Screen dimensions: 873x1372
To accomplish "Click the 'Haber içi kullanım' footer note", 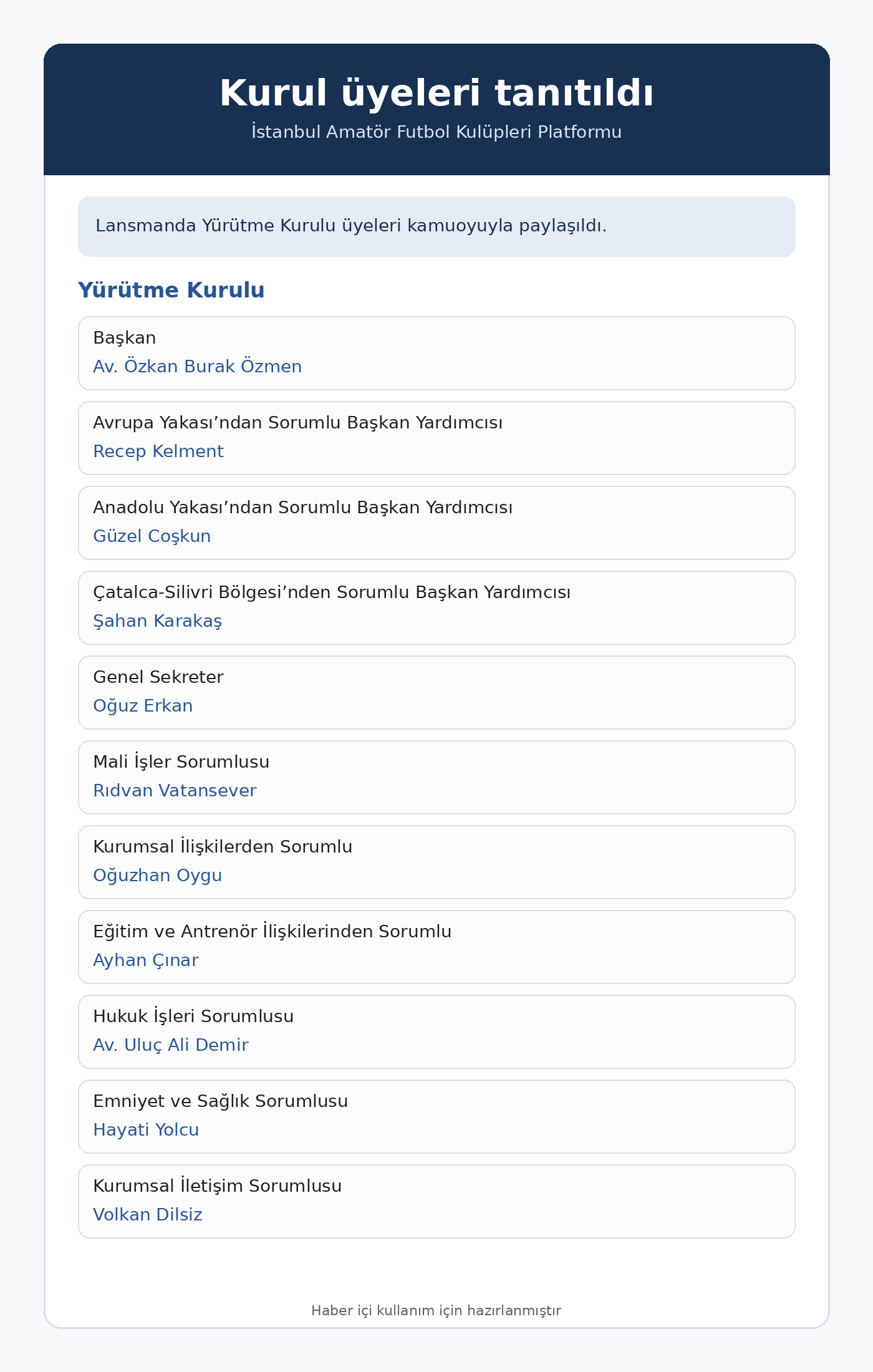I will pyautogui.click(x=436, y=1310).
